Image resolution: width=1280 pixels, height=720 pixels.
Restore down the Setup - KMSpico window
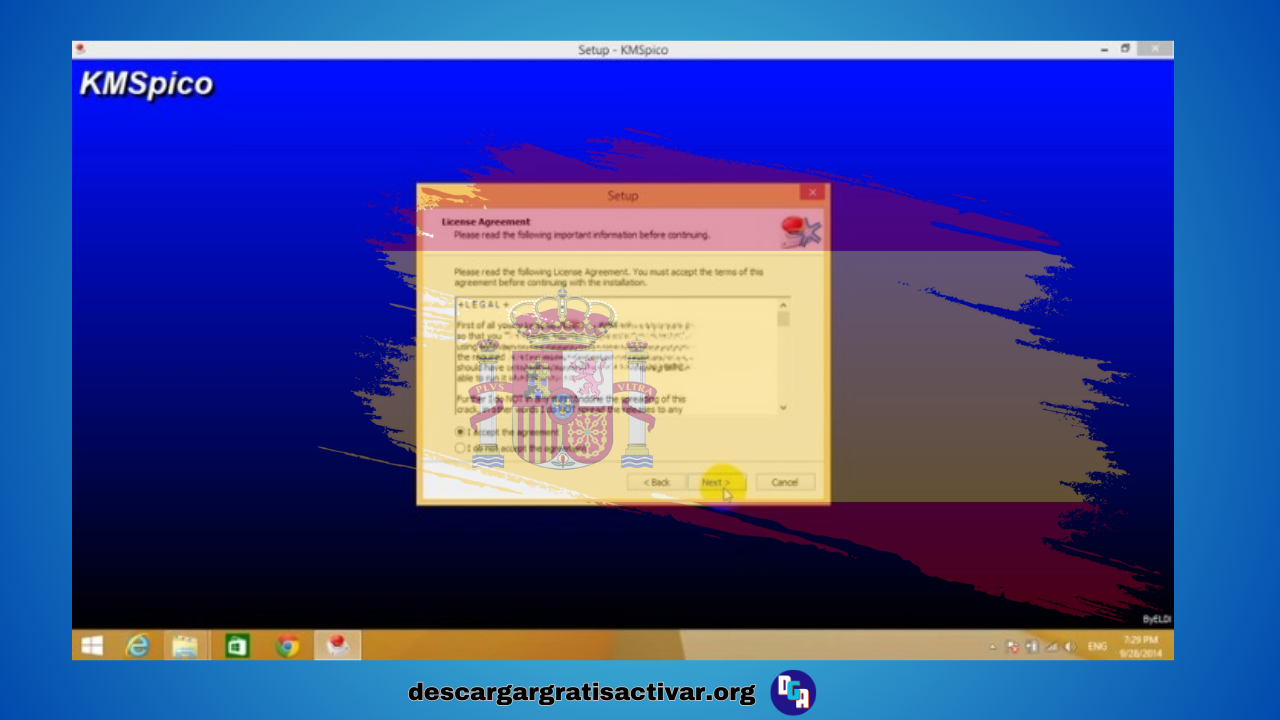[1125, 49]
